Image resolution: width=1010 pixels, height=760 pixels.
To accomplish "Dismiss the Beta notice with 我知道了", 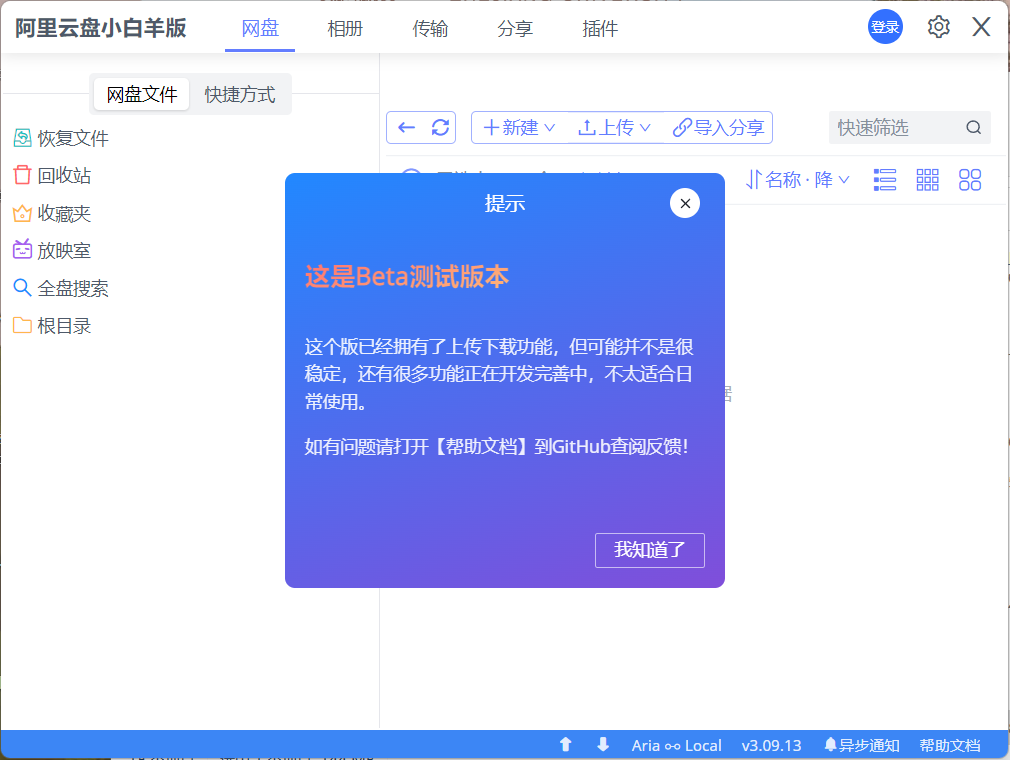I will pyautogui.click(x=649, y=550).
